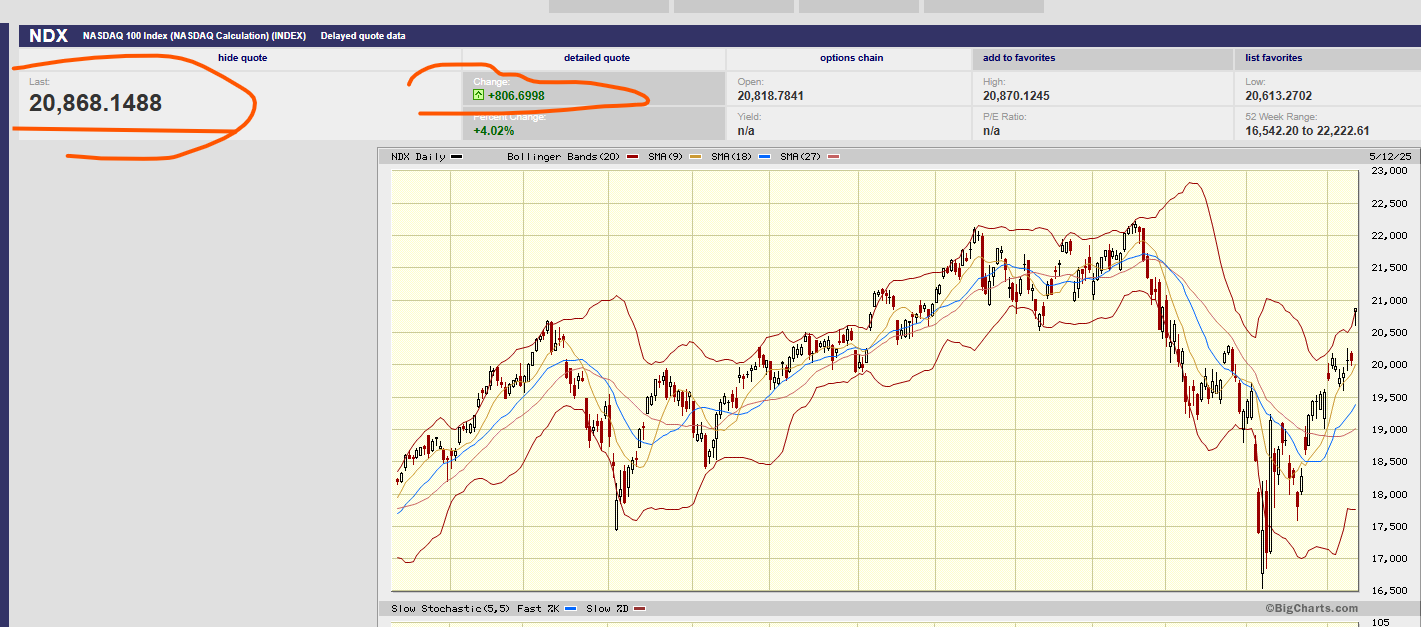Click the black NDX Daily legend marker
1421x627 pixels.
point(457,157)
